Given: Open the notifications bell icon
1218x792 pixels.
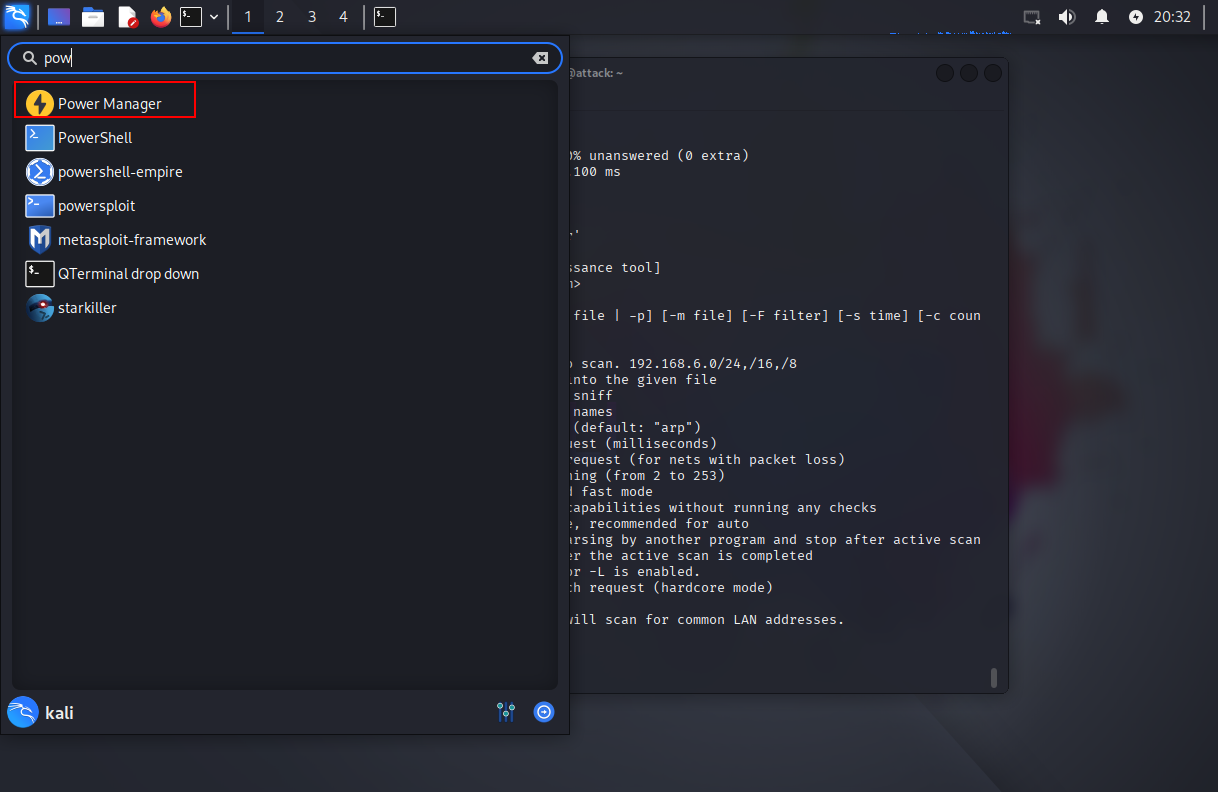Looking at the screenshot, I should pyautogui.click(x=1102, y=17).
